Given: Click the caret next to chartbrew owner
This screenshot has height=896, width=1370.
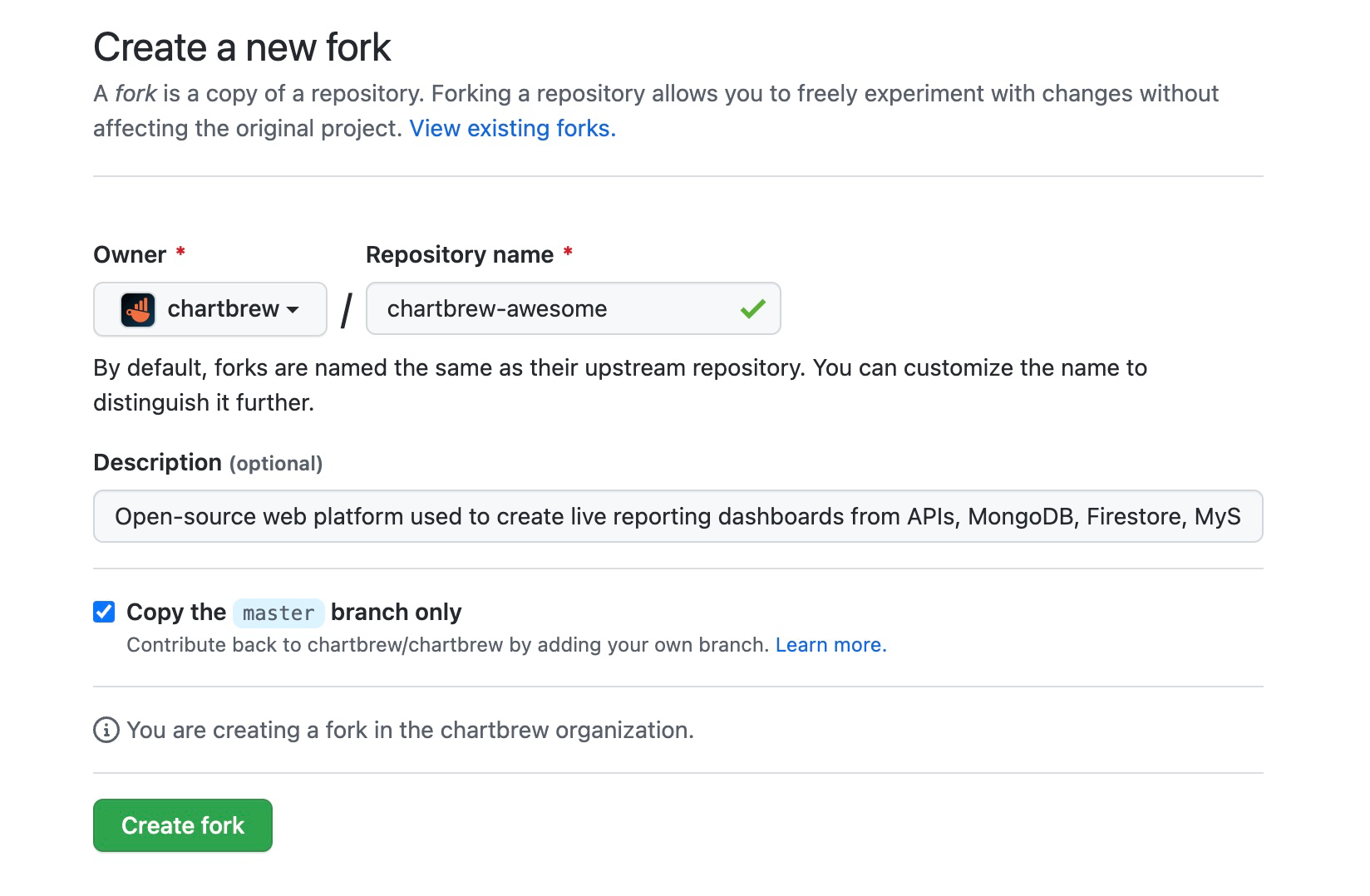Looking at the screenshot, I should pyautogui.click(x=293, y=309).
